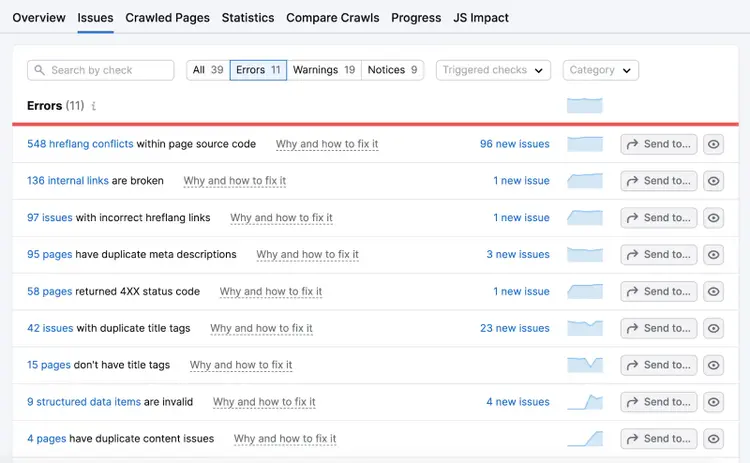Hide duplicate meta descriptions check
The height and width of the screenshot is (463, 750).
(x=713, y=254)
